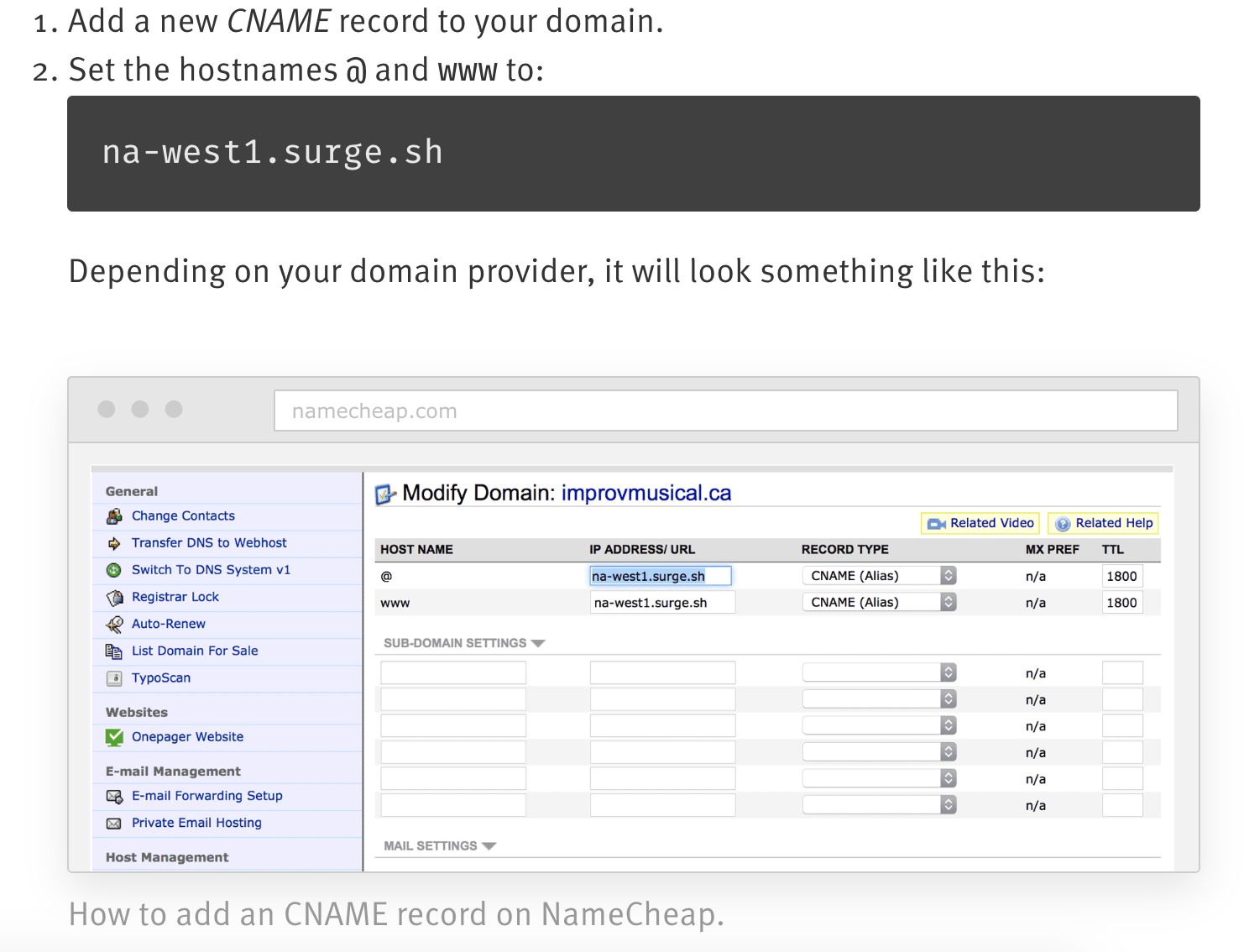Click the Onepager Website checkmark icon
The width and height of the screenshot is (1244, 952).
tap(114, 737)
